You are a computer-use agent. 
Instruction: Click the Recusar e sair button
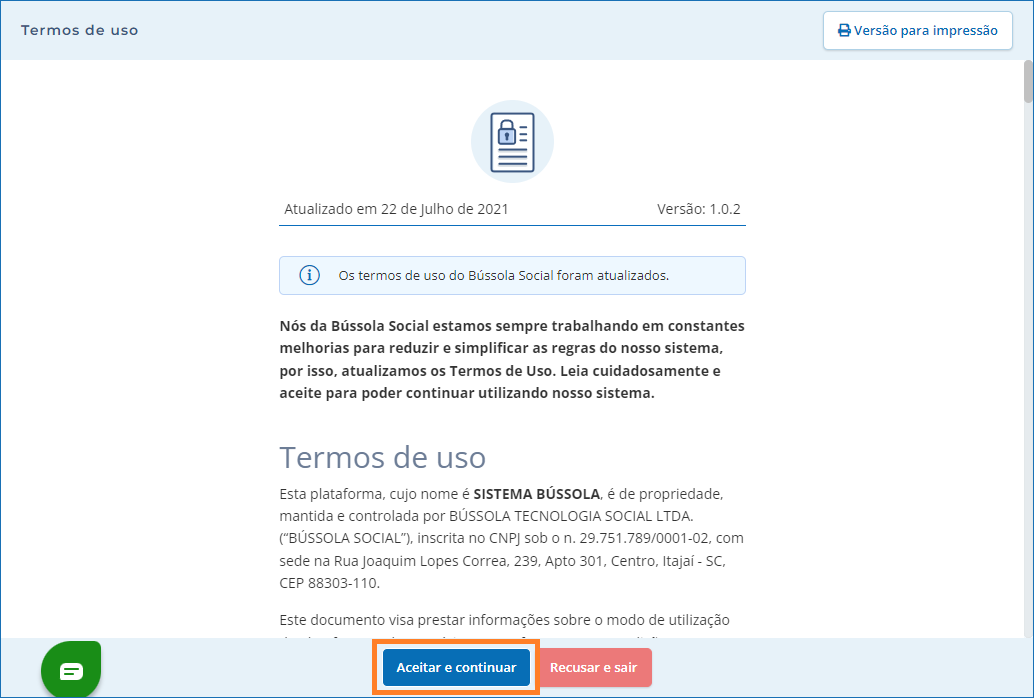point(593,667)
